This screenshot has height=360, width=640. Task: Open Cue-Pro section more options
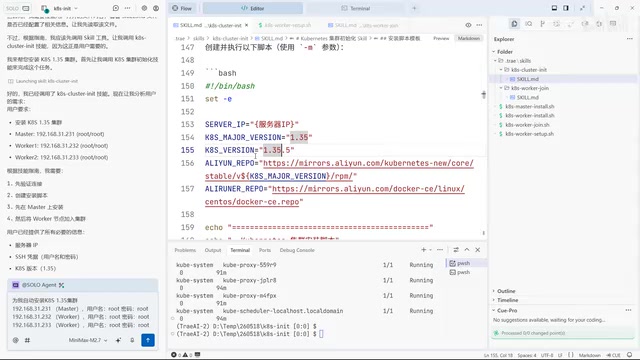pyautogui.click(x=628, y=311)
